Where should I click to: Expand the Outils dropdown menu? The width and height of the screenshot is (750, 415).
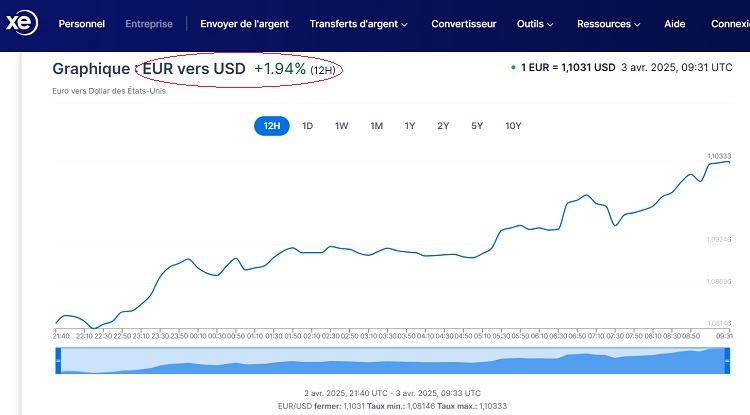[x=535, y=24]
